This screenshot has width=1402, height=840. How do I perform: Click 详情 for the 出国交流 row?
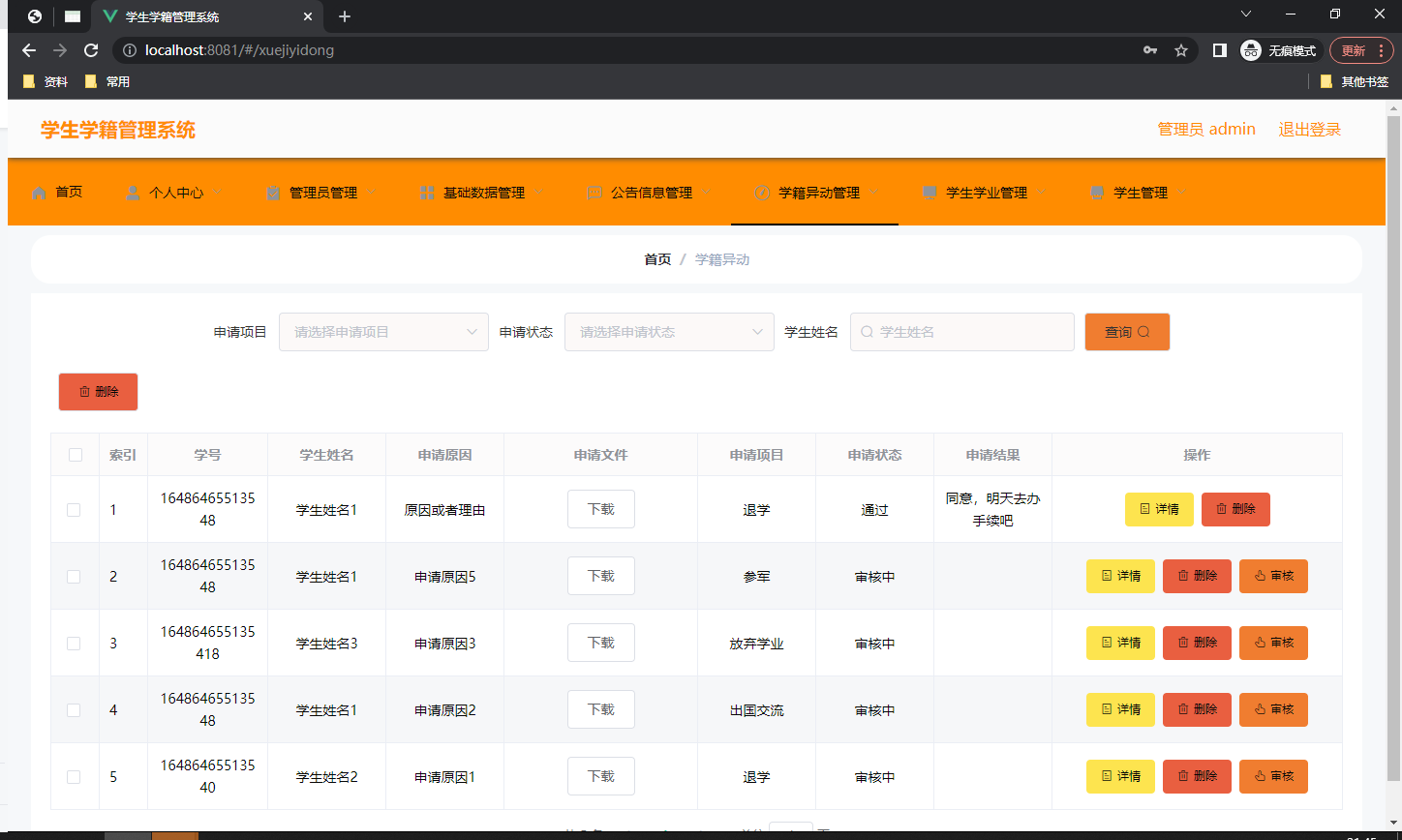pos(1120,710)
